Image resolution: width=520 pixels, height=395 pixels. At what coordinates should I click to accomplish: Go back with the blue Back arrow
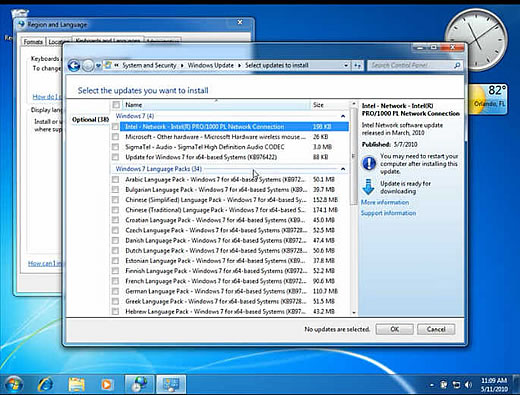(74, 66)
